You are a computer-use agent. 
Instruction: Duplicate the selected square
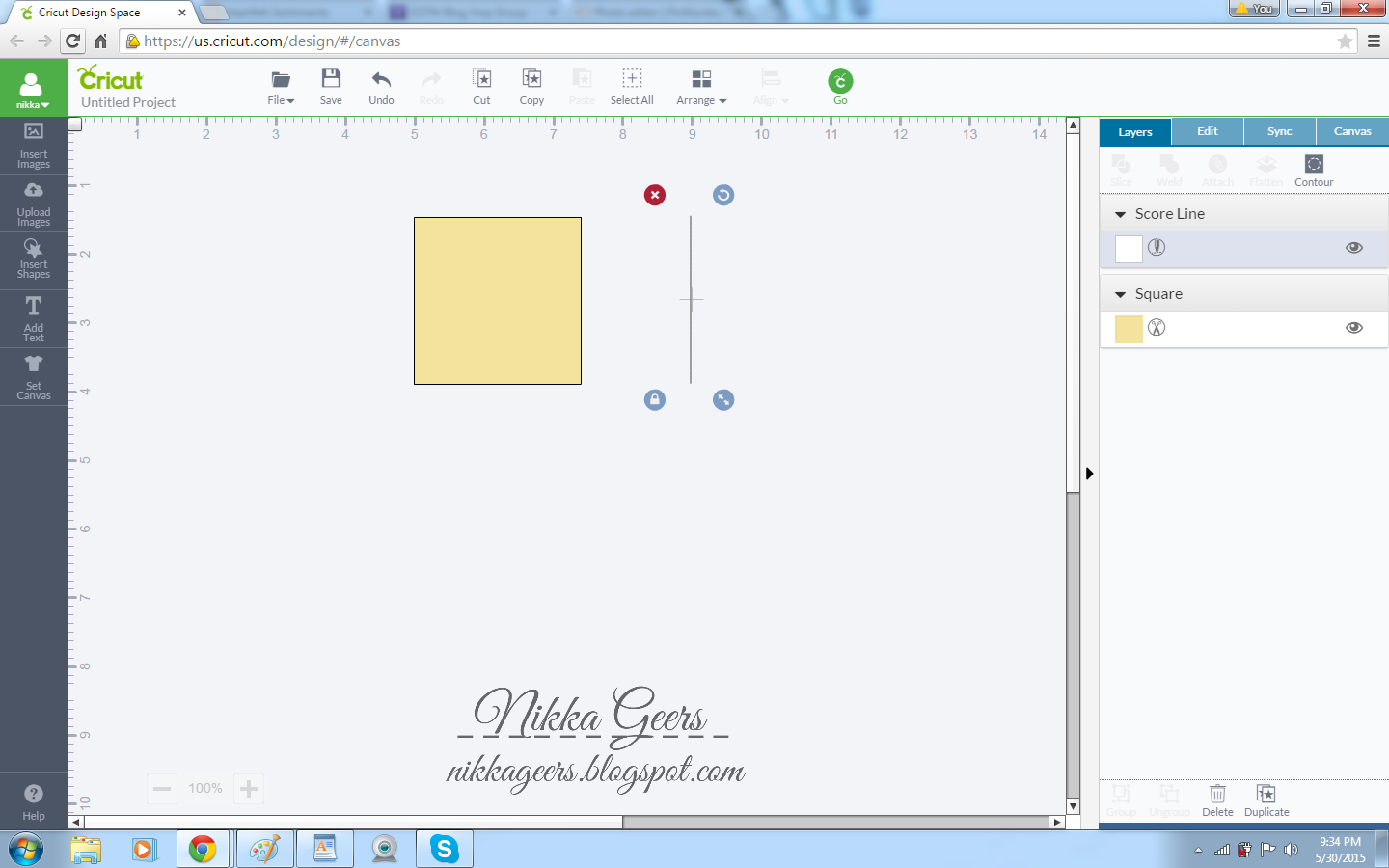pyautogui.click(x=1266, y=800)
